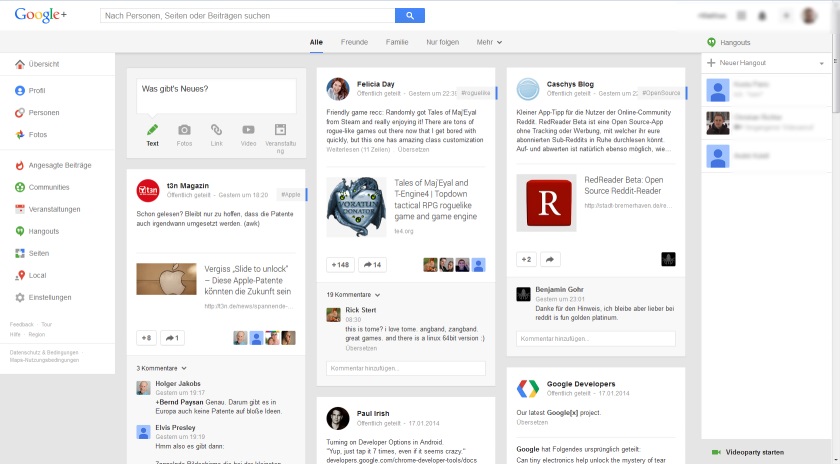This screenshot has width=840, height=464.
Task: Expand Weiterlesen (11 Zeilen) on Felicia's post
Action: [358, 150]
